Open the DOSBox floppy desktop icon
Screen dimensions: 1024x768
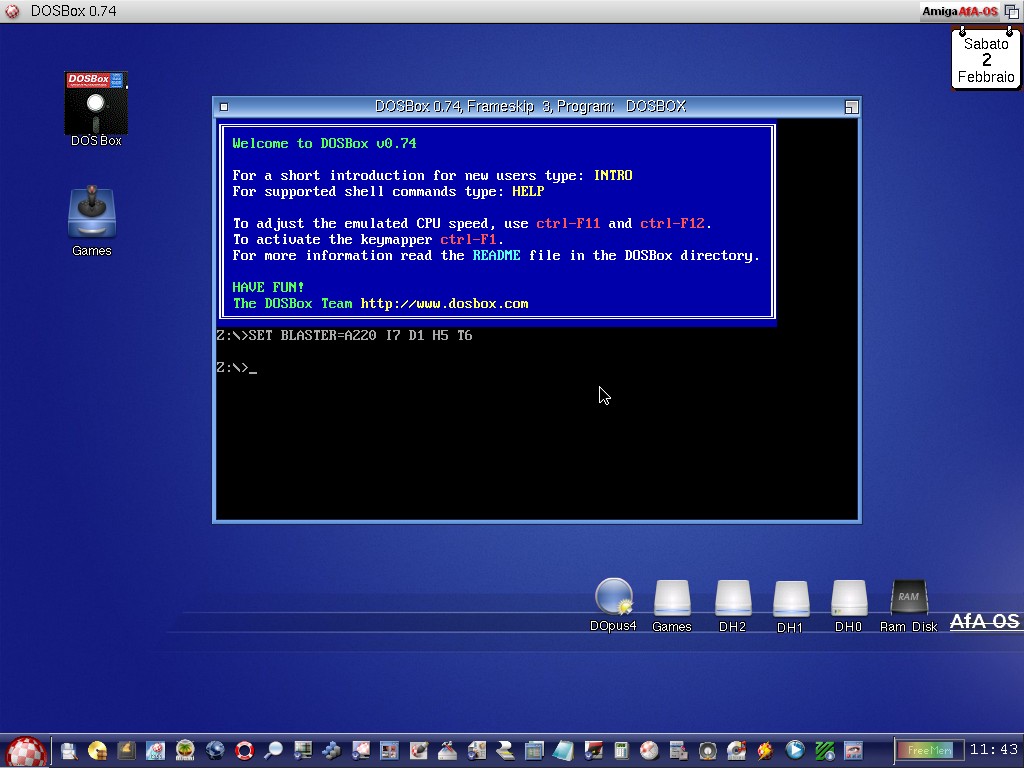[x=96, y=104]
